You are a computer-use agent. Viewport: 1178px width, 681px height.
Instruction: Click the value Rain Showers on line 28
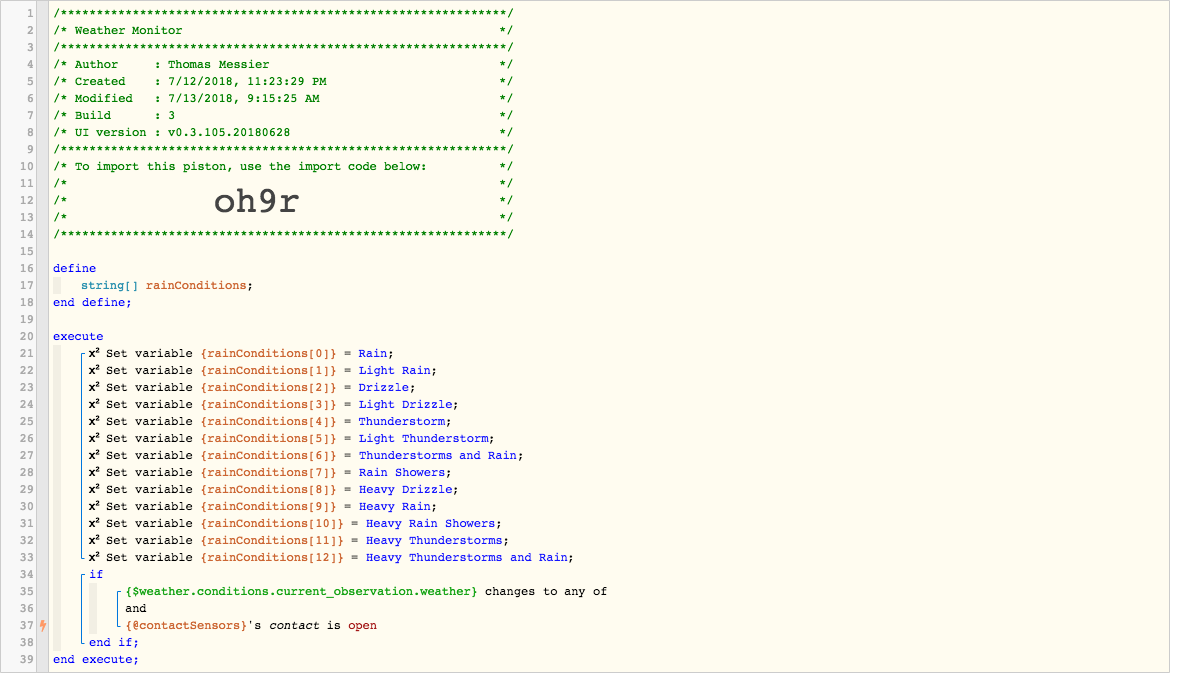point(402,473)
